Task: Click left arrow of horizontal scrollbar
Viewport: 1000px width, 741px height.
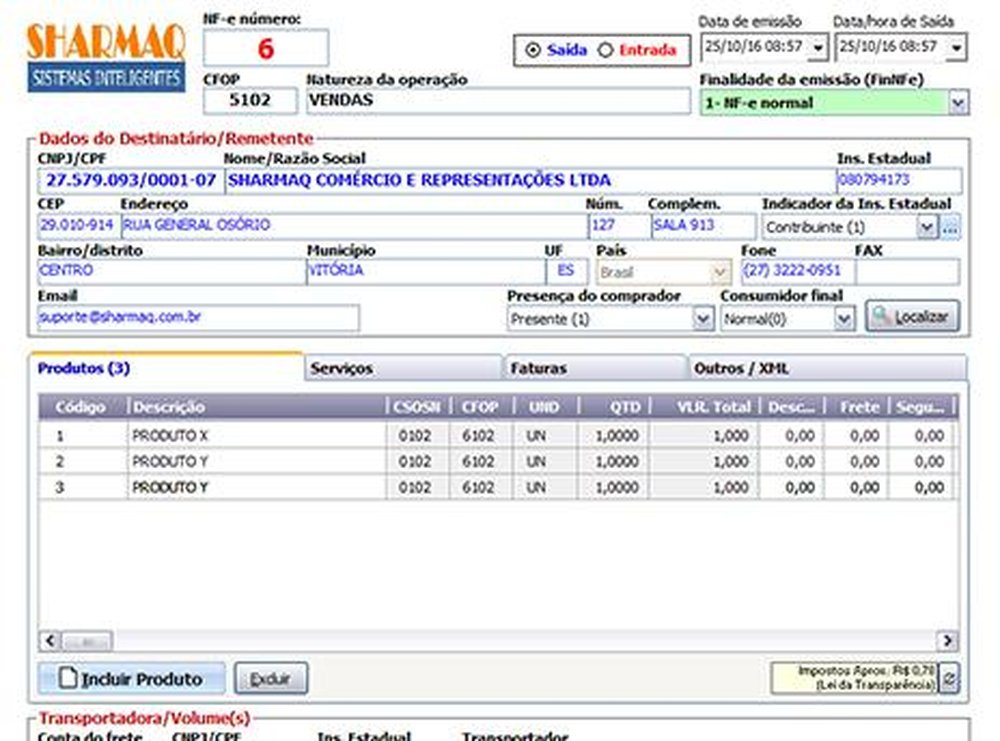Action: click(x=50, y=640)
